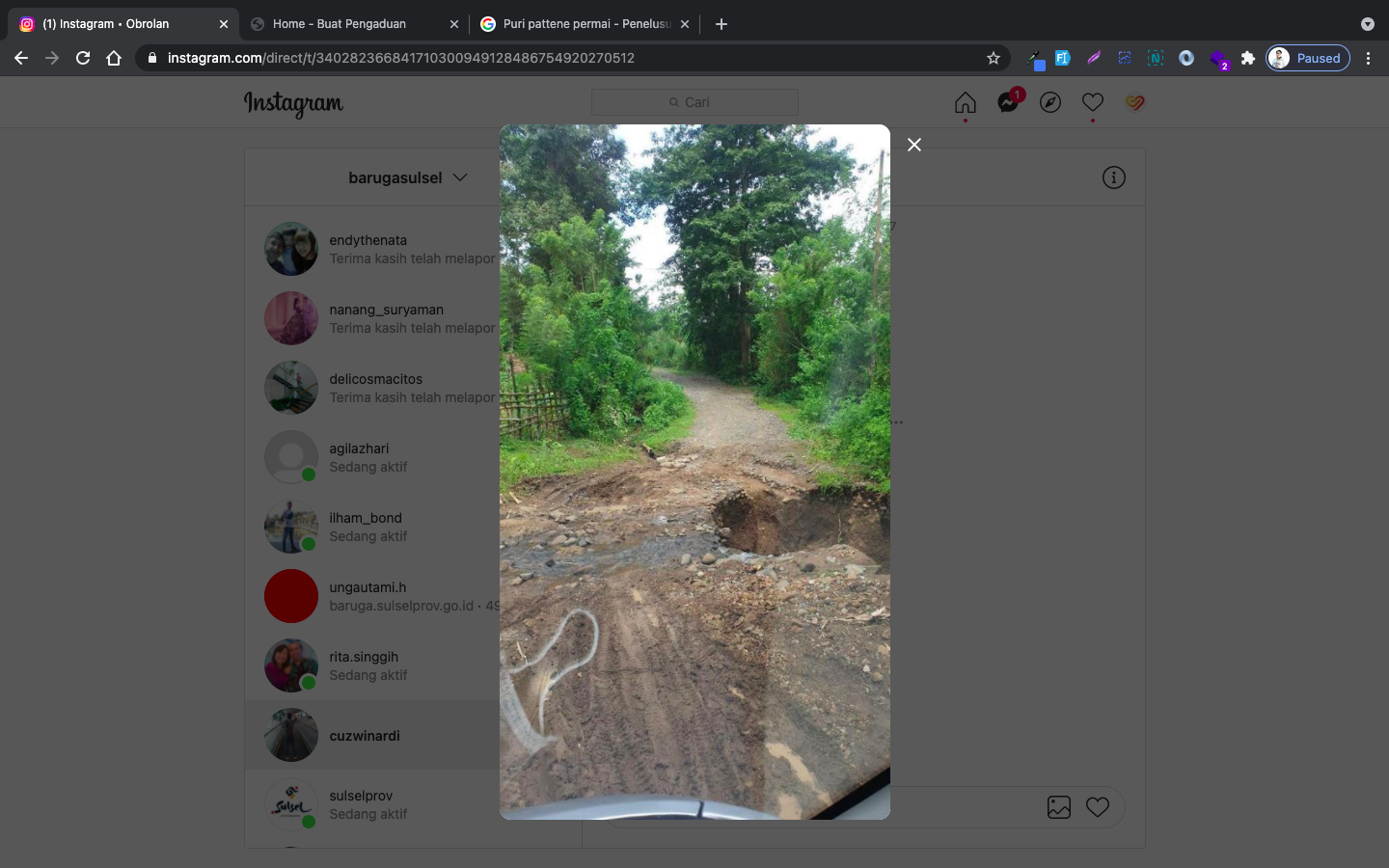
Task: Open the Extensions puzzle icon
Action: pyautogui.click(x=1248, y=58)
